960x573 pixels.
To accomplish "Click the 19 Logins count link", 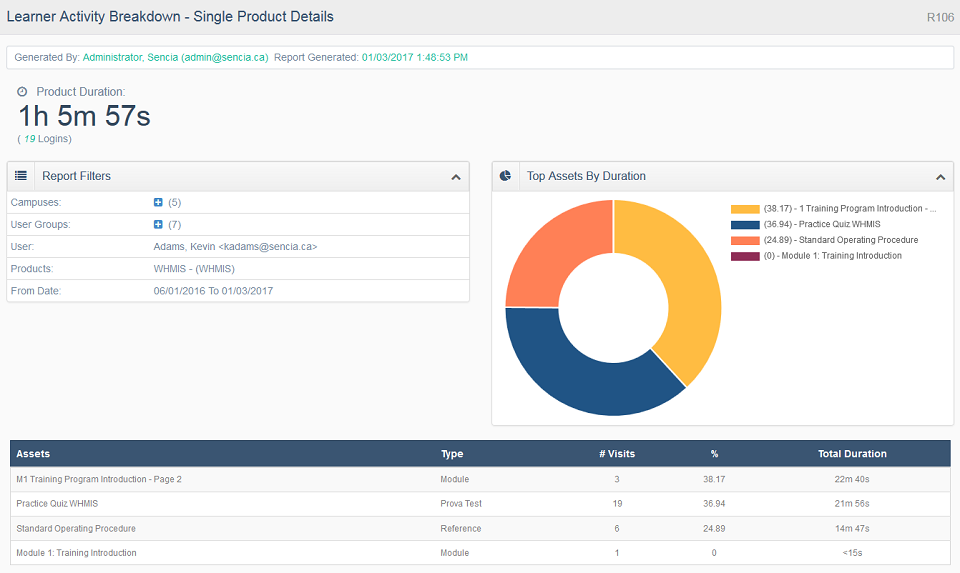I will tap(29, 139).
